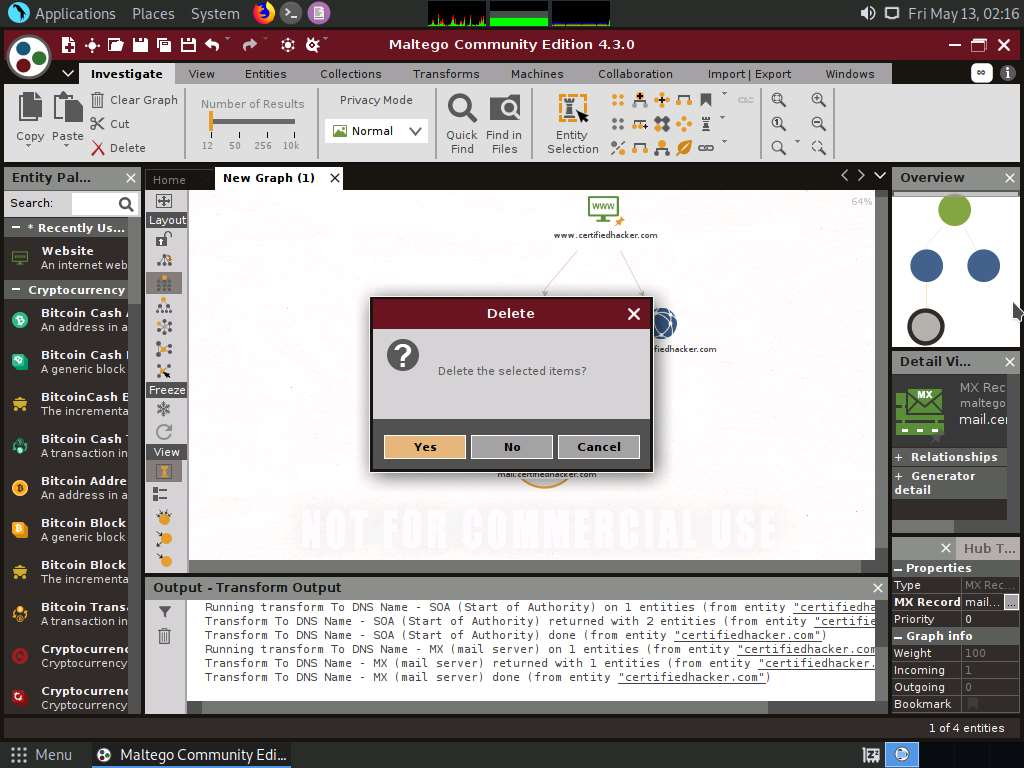The height and width of the screenshot is (768, 1024).
Task: Select Website entity in the palette
Action: click(x=69, y=258)
